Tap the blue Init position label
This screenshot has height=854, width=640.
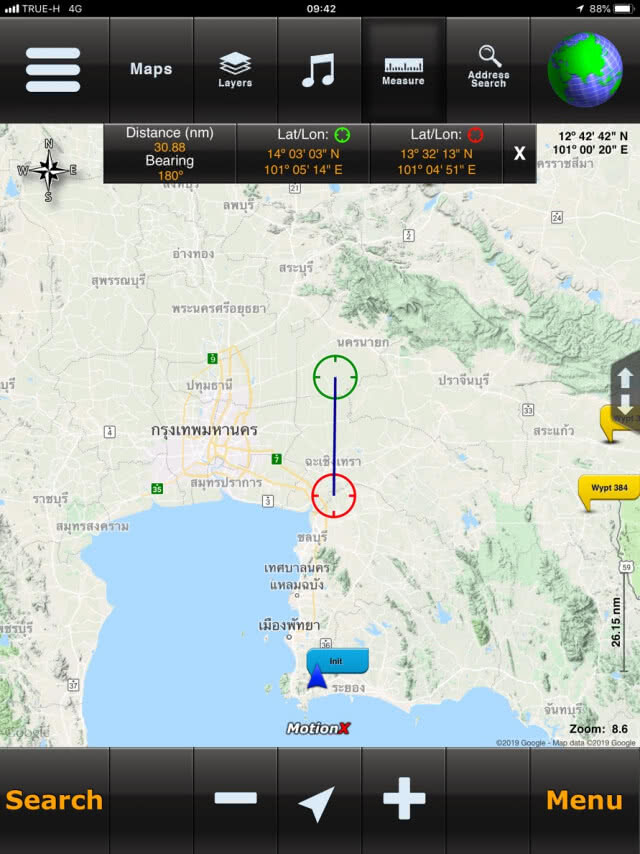click(x=338, y=661)
